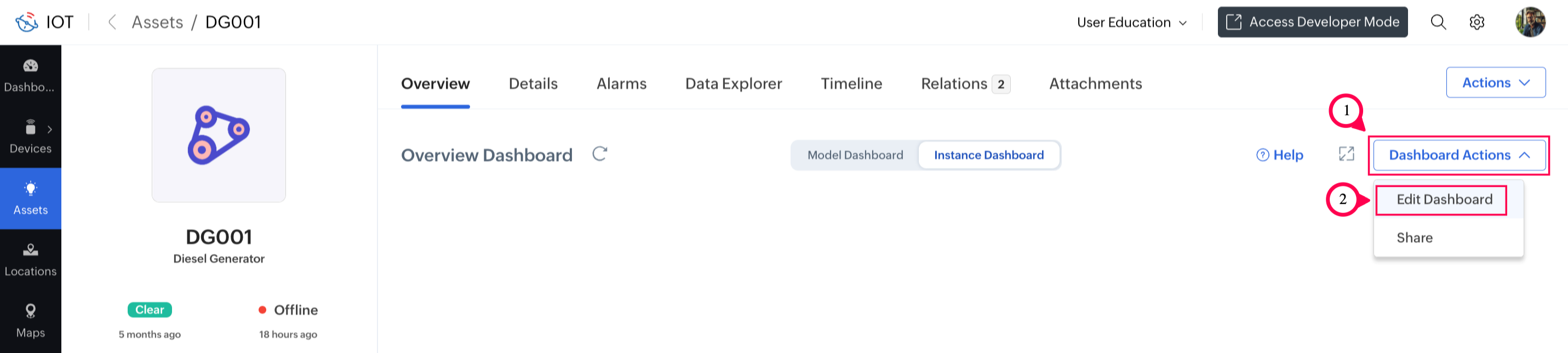Open the Help link
The image size is (1568, 353).
tap(1280, 155)
